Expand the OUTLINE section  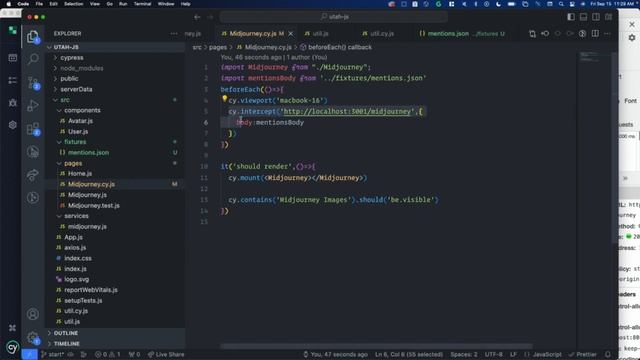point(115,333)
